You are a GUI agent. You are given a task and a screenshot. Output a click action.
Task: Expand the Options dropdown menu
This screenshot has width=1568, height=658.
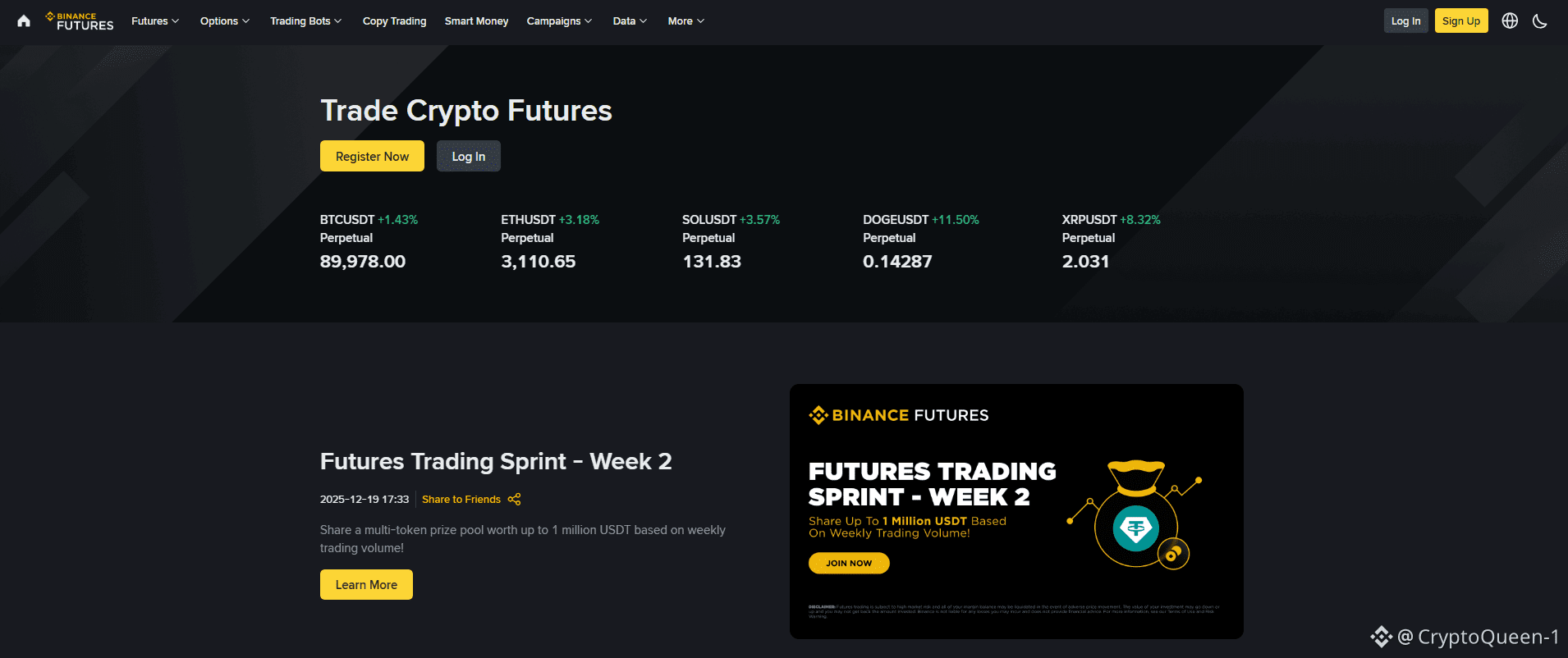(224, 21)
